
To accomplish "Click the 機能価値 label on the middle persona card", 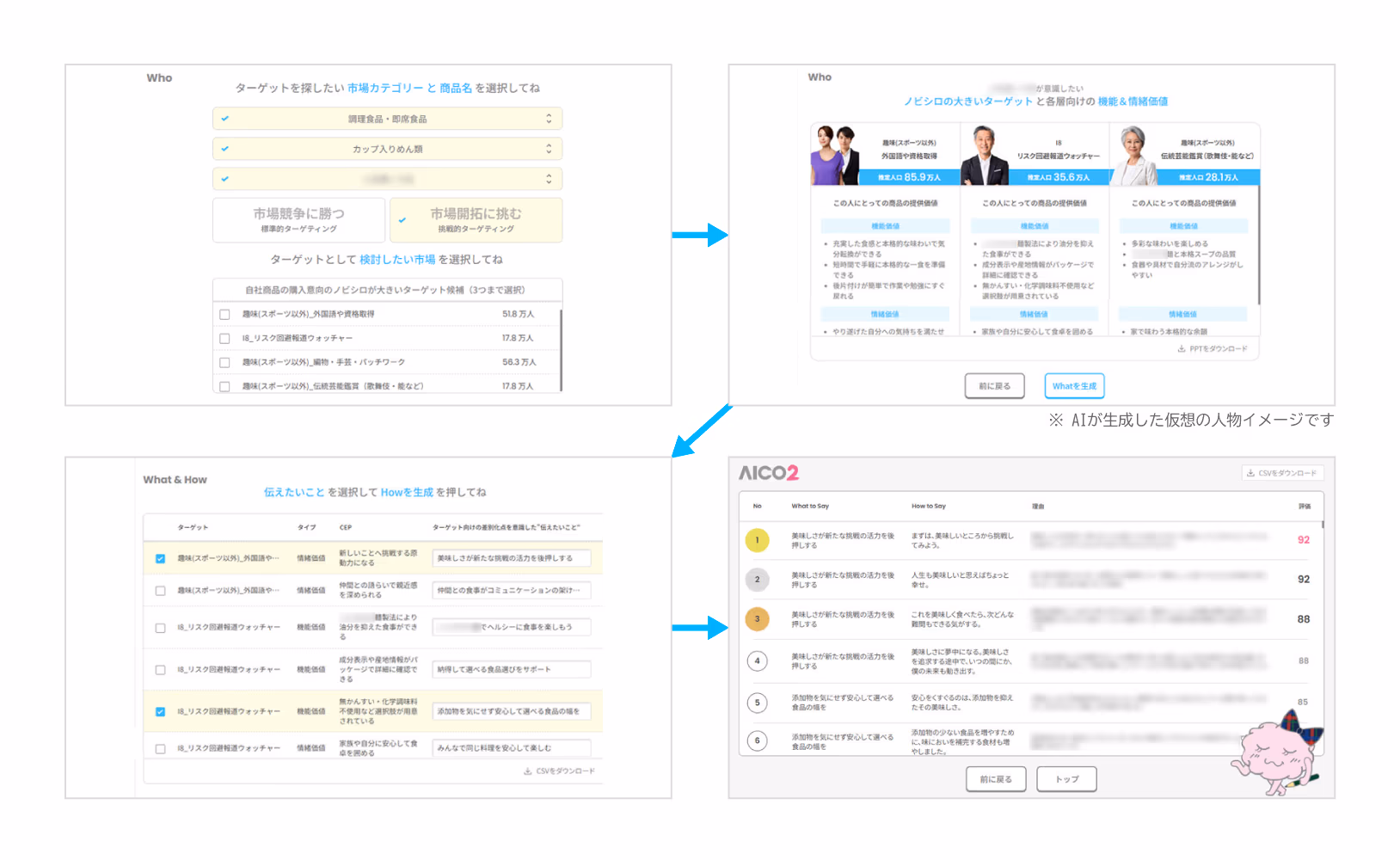I will [1035, 225].
